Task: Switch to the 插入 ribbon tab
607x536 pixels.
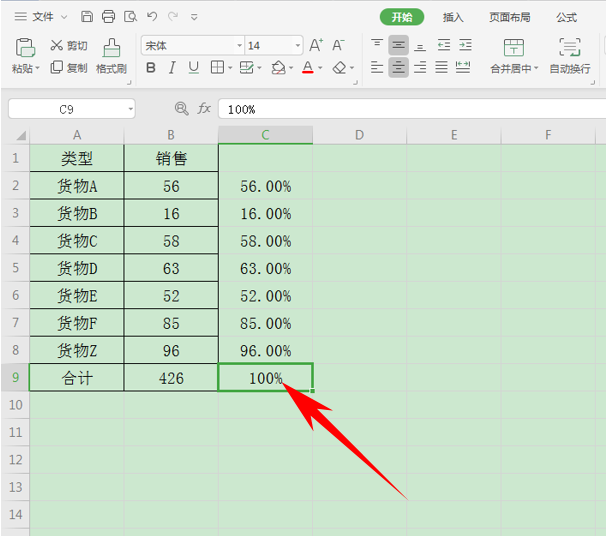Action: pyautogui.click(x=453, y=17)
